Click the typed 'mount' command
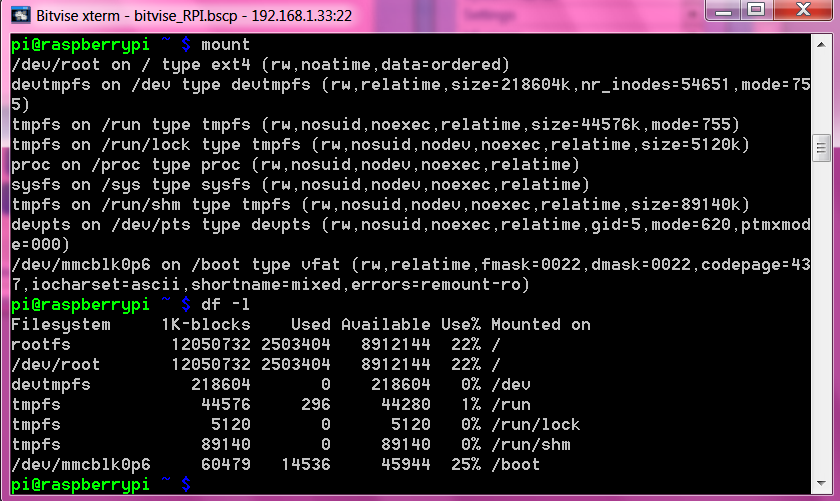Viewport: 840px width, 501px height. pos(225,45)
